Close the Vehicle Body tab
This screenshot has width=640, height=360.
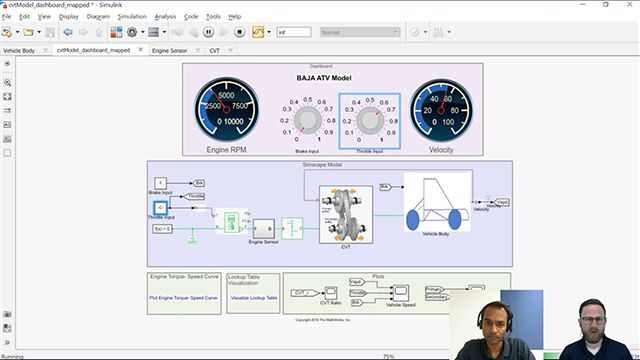point(45,50)
